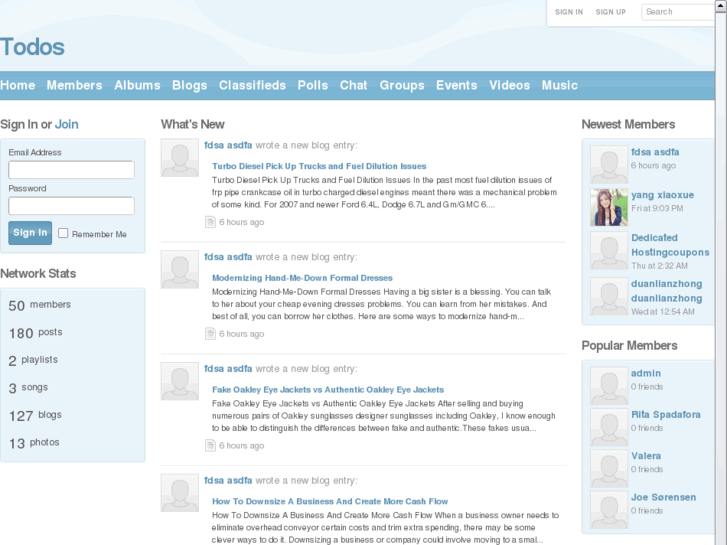Click yang xiaoxue member name
This screenshot has width=727, height=545.
[x=663, y=195]
